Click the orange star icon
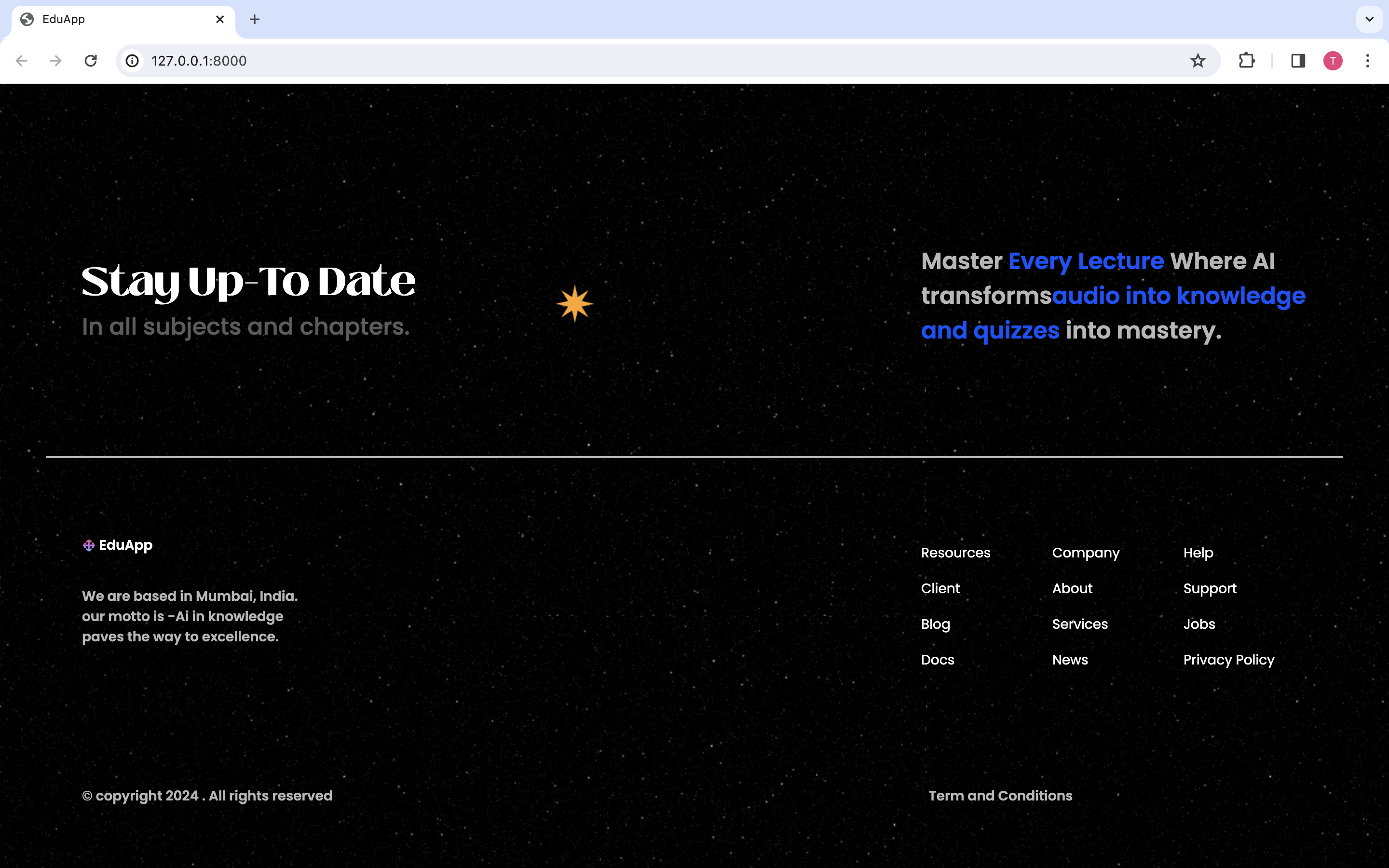Image resolution: width=1389 pixels, height=868 pixels. coord(574,304)
